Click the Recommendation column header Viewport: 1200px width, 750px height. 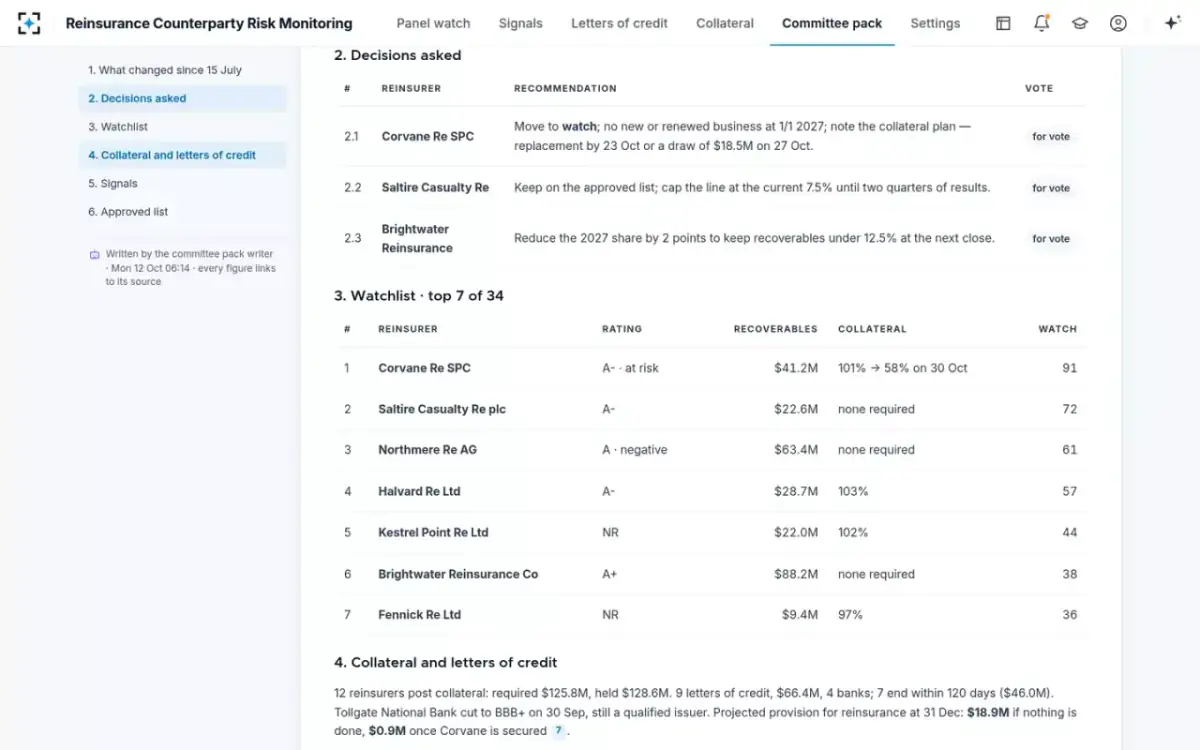point(565,88)
